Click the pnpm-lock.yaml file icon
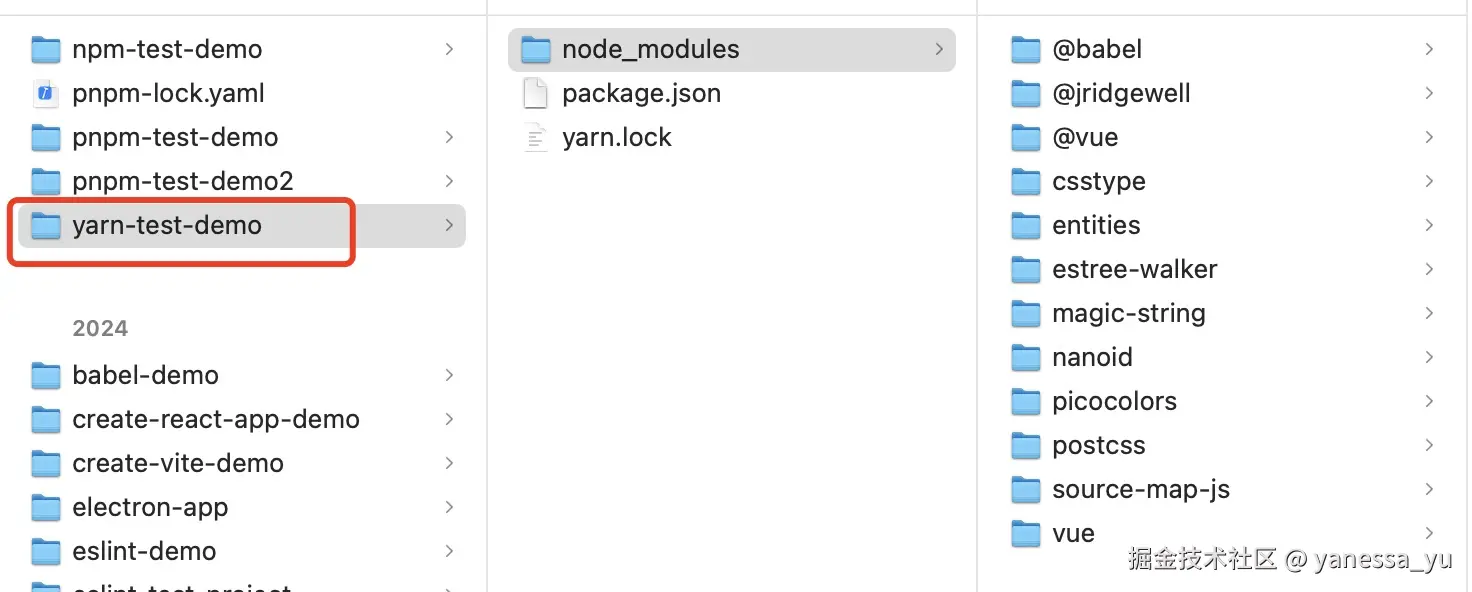 (x=46, y=94)
